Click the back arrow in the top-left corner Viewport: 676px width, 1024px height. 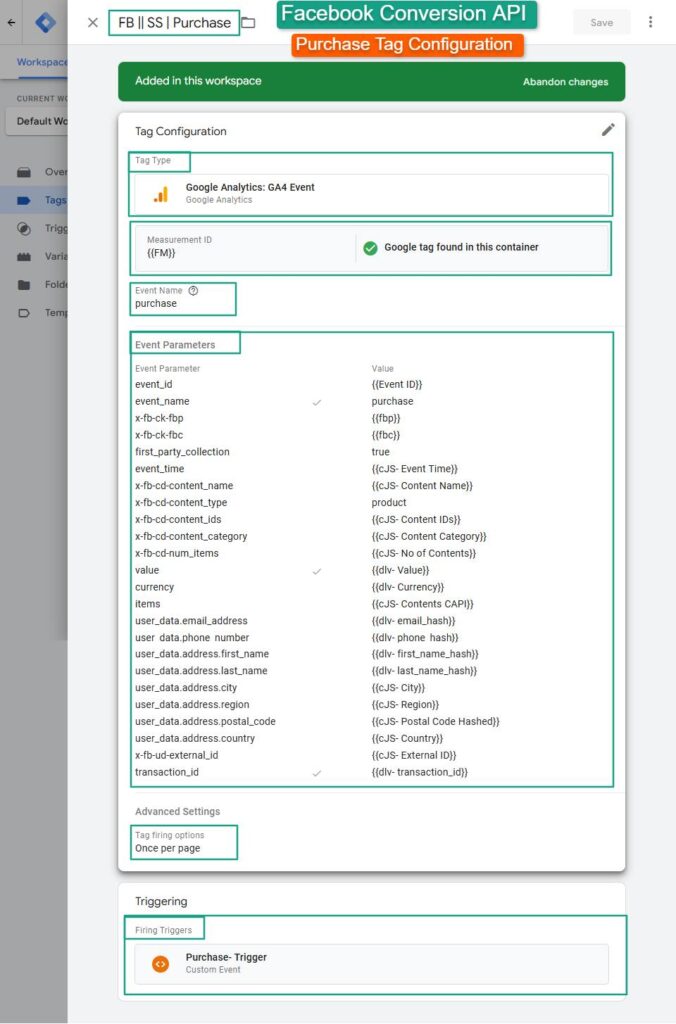[x=11, y=22]
